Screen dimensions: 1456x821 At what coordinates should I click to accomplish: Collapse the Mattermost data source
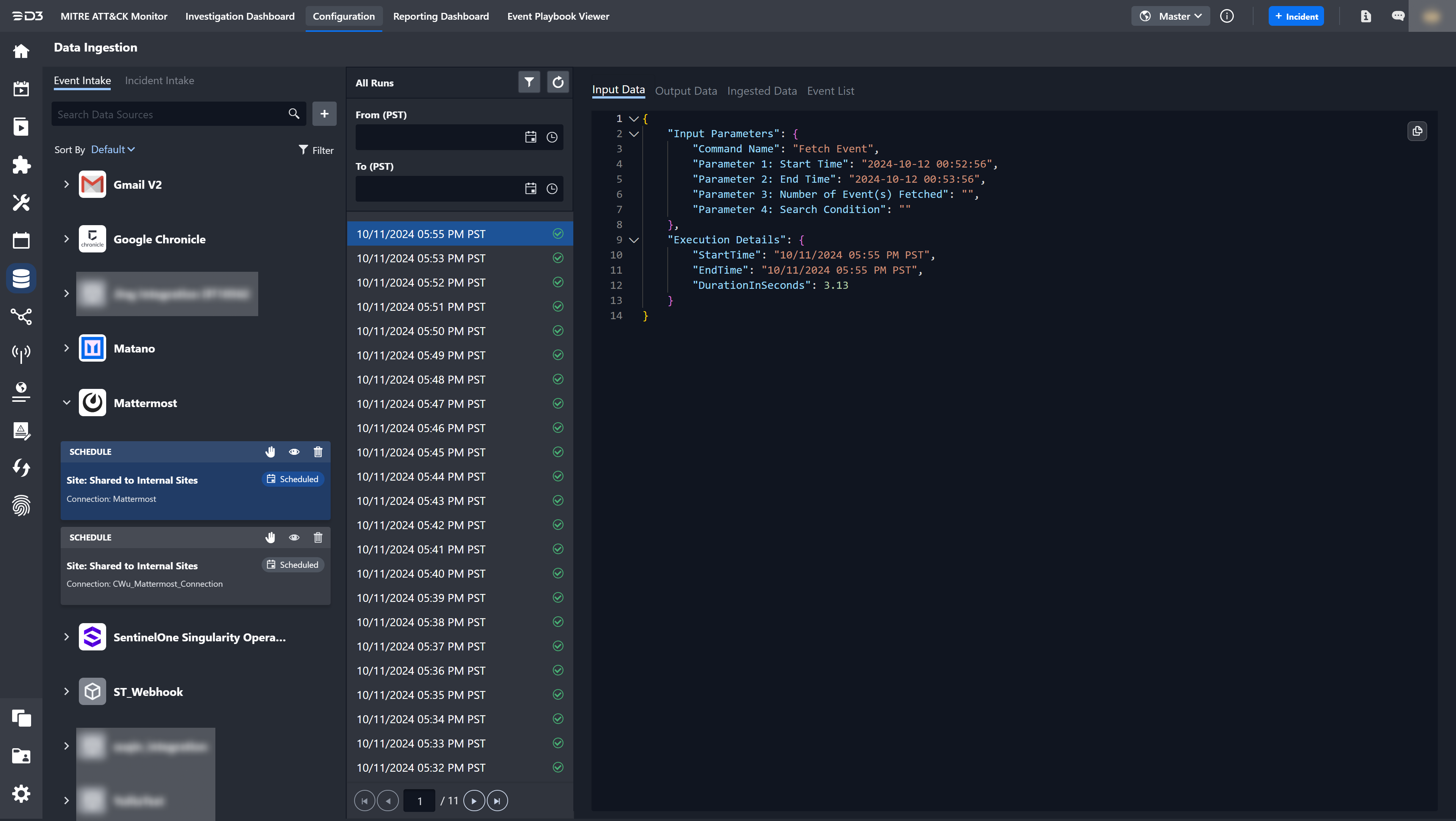(x=66, y=403)
